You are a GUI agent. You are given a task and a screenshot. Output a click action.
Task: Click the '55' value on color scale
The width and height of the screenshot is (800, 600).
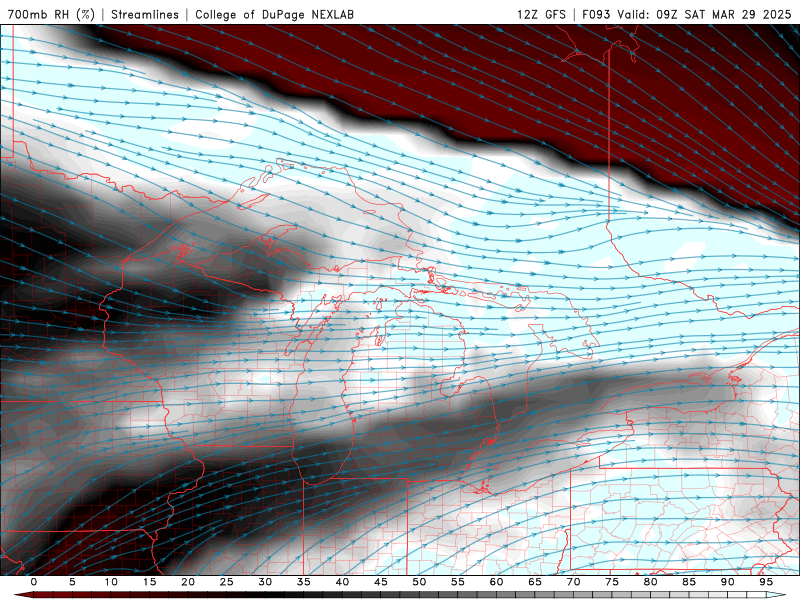[x=458, y=582]
